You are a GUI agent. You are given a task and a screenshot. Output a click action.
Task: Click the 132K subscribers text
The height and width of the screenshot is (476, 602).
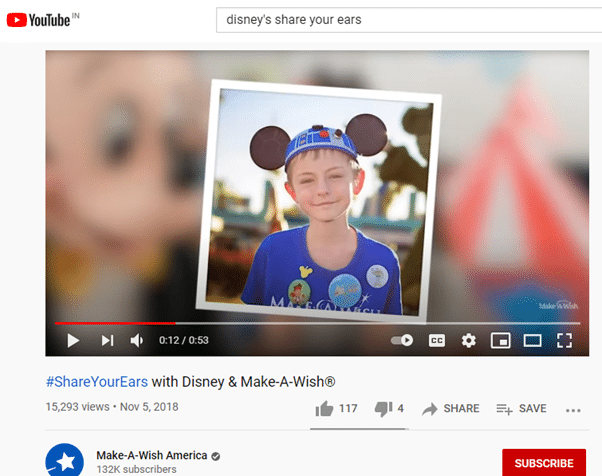coord(136,469)
